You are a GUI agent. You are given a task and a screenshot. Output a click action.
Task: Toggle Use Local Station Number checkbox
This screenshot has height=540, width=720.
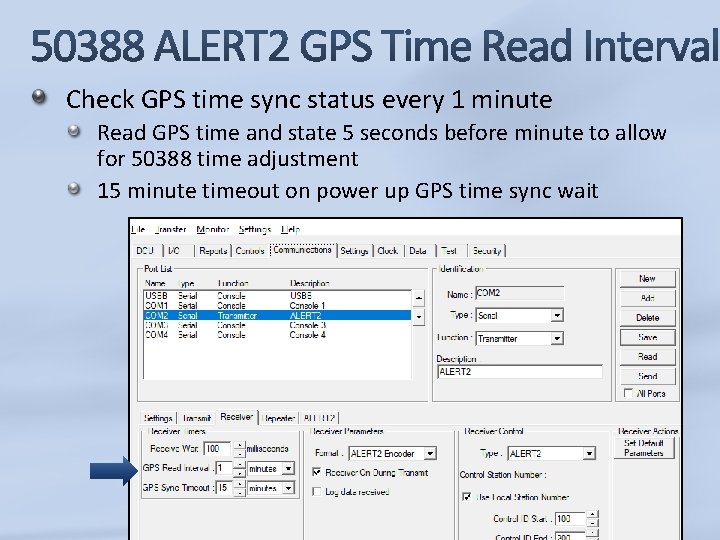(x=467, y=497)
